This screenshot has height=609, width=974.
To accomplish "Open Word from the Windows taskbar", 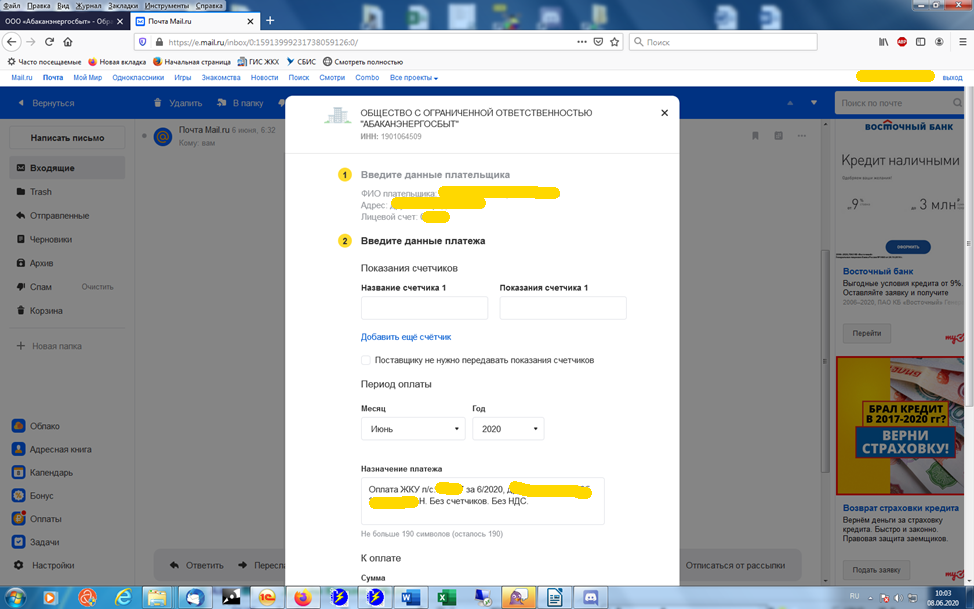I will [x=409, y=598].
